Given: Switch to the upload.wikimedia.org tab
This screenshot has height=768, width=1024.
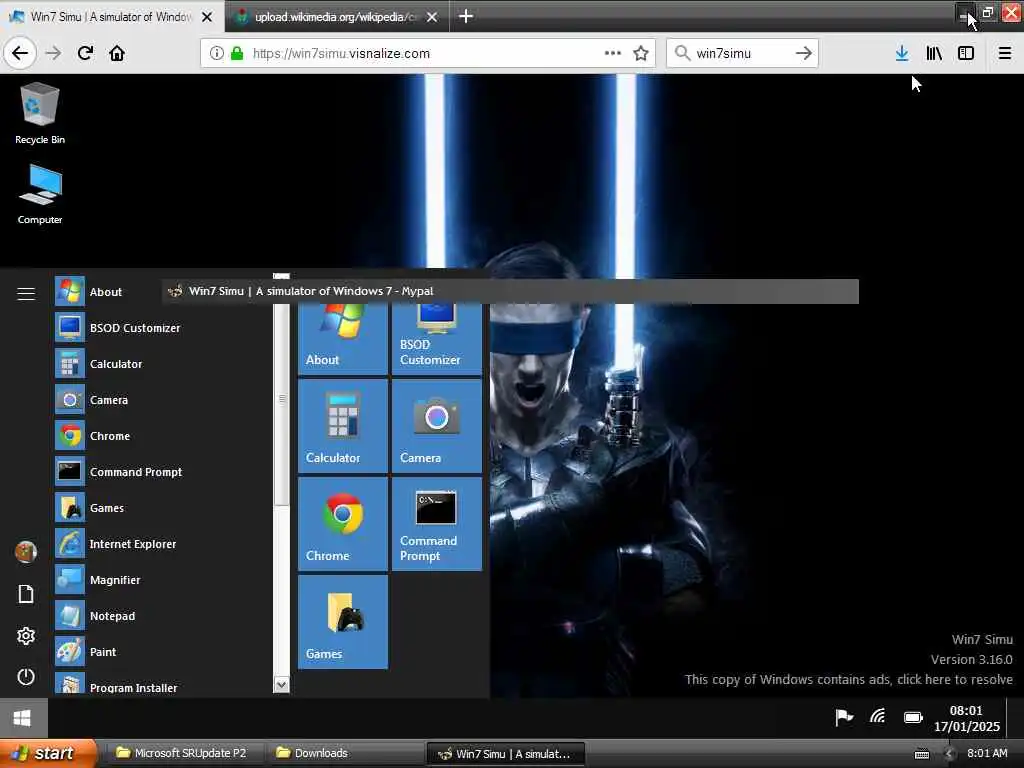Looking at the screenshot, I should tap(336, 16).
